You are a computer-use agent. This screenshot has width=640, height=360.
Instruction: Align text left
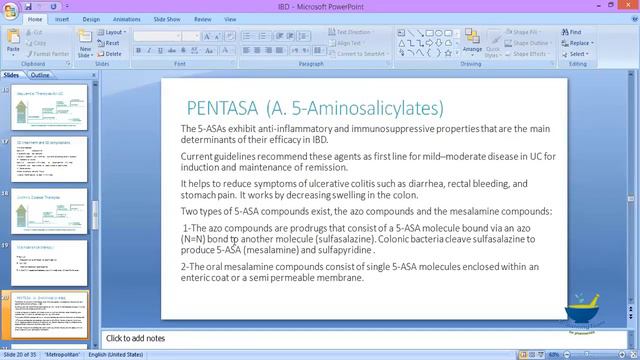click(x=246, y=51)
